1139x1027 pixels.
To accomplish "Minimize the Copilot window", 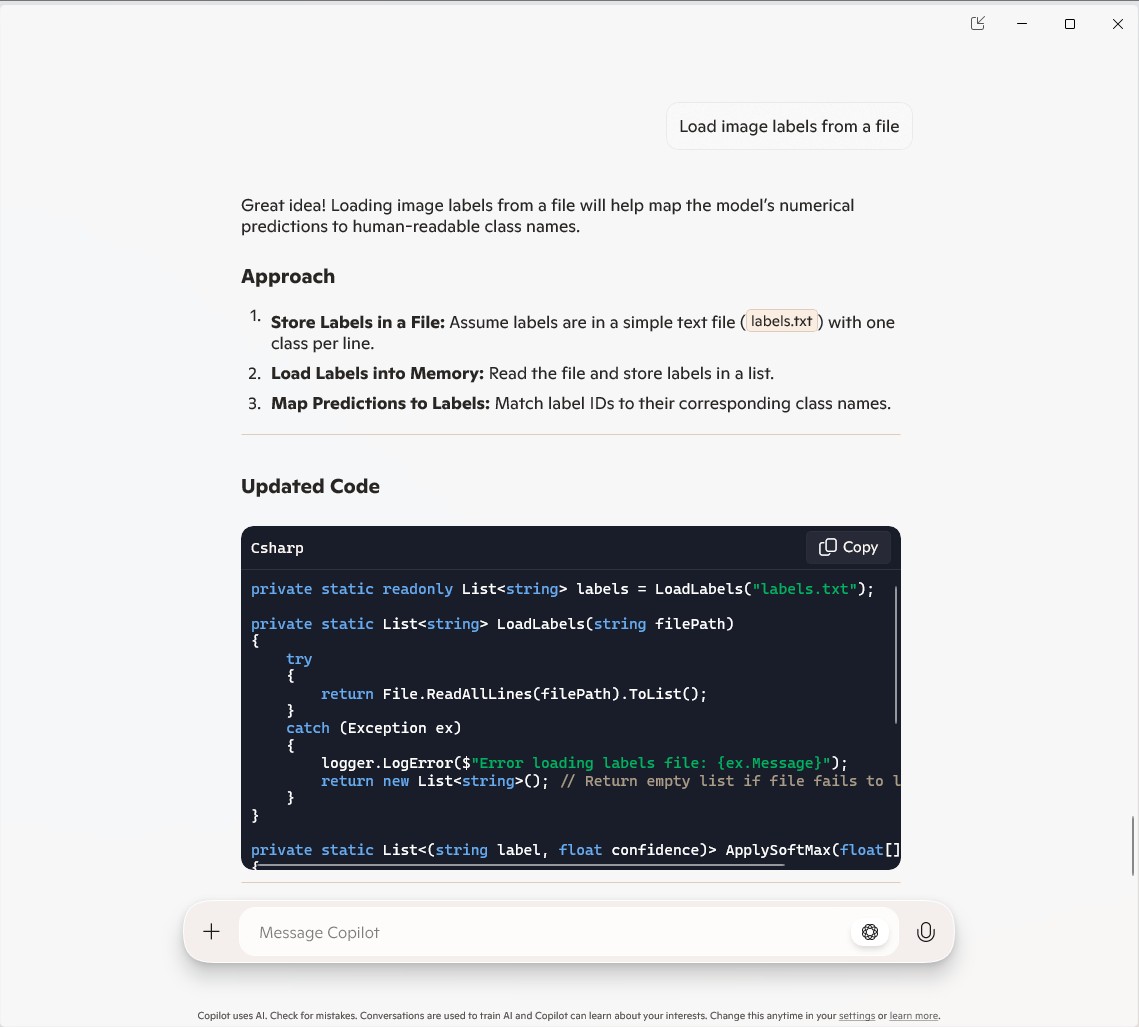I will [x=1023, y=24].
